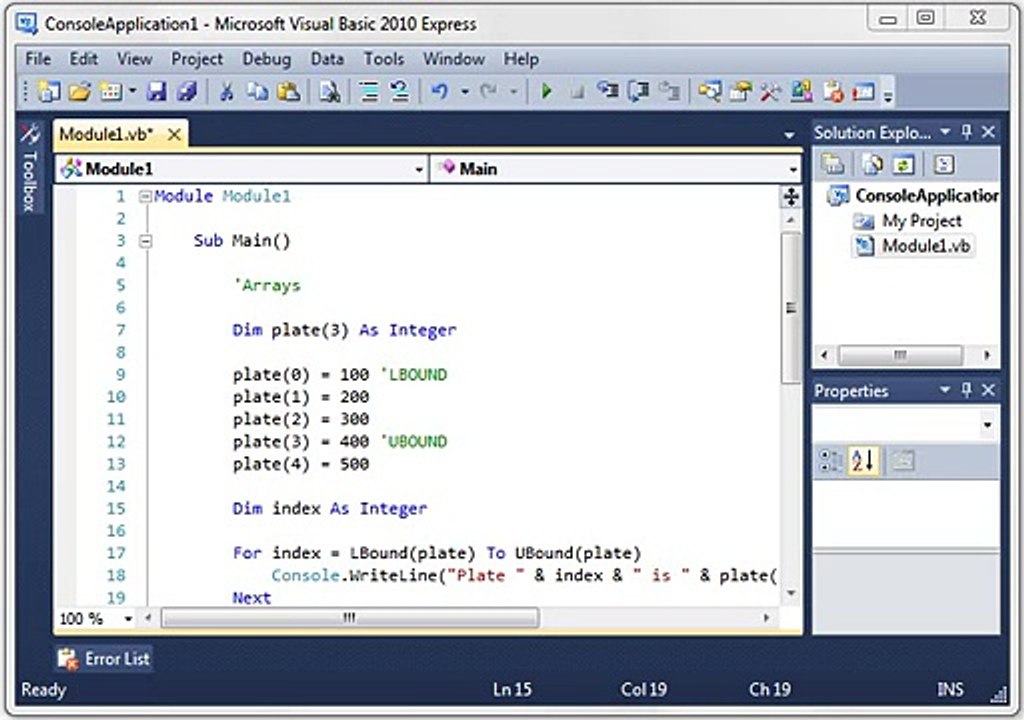Viewport: 1024px width, 720px height.
Task: Select My Project in Solution Explorer
Action: pyautogui.click(x=921, y=221)
